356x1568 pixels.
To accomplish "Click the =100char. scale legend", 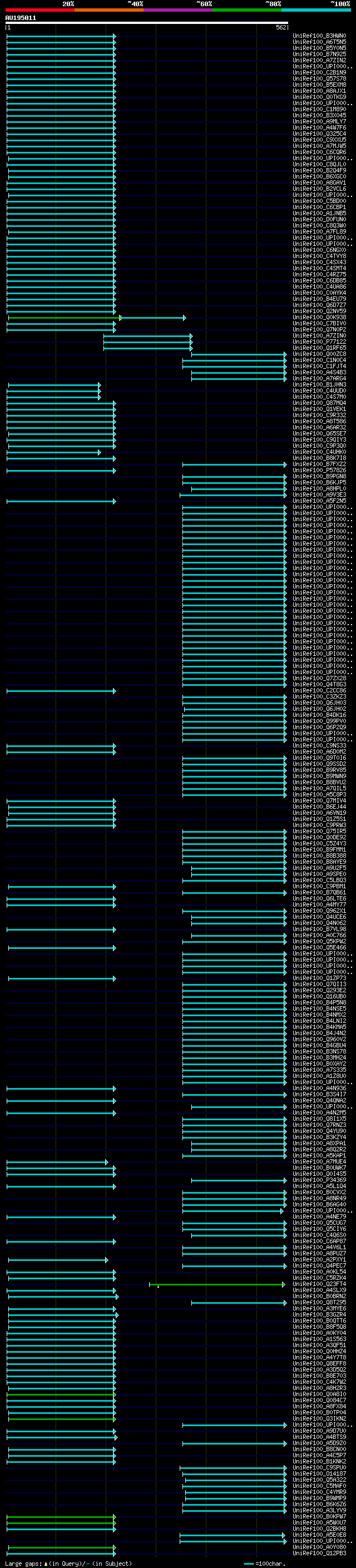I will pyautogui.click(x=265, y=1563).
